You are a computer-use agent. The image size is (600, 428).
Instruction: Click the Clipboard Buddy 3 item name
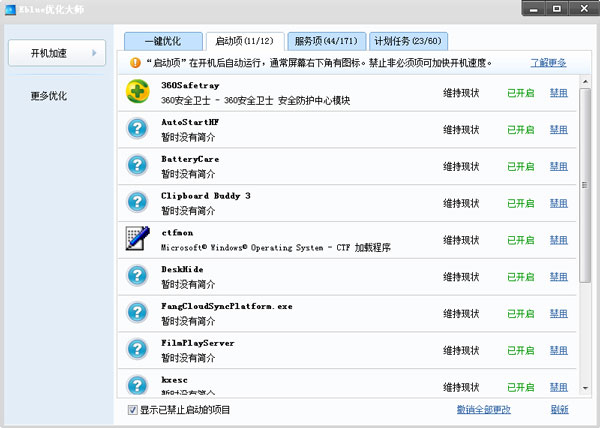206,195
